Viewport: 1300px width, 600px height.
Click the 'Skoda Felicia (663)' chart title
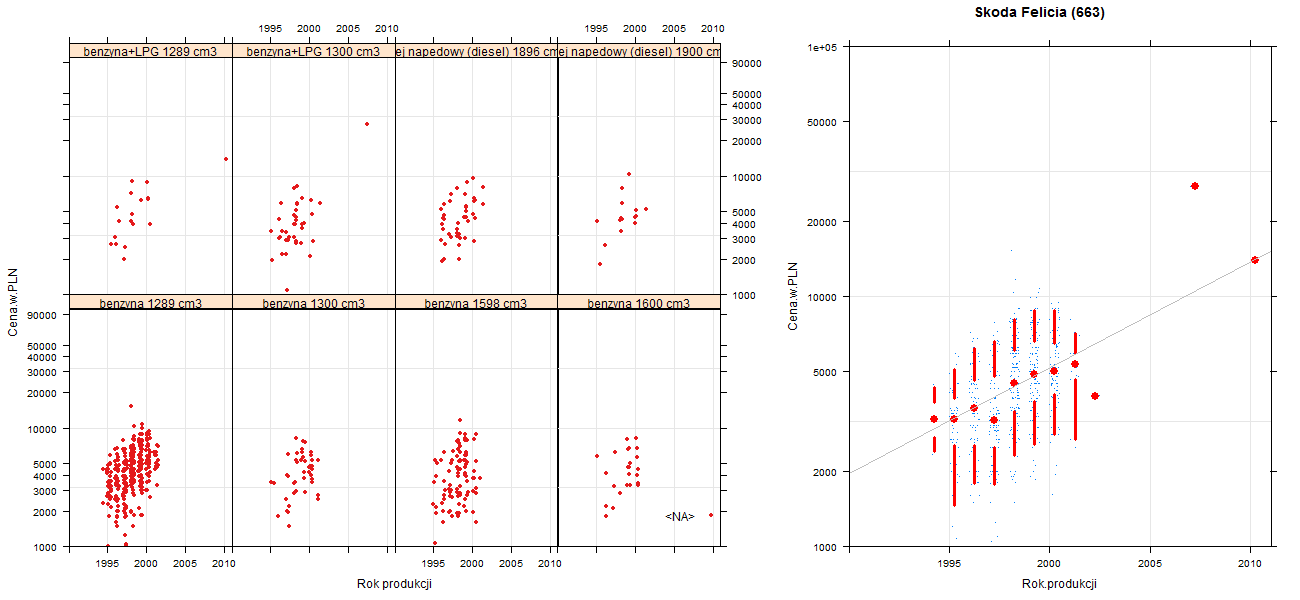[1039, 13]
